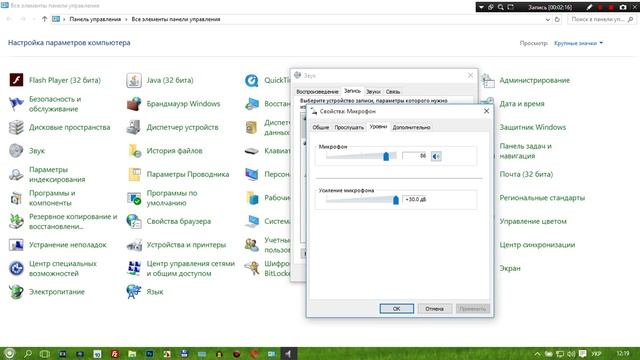This screenshot has height=360, width=640.
Task: Click the Отмена button
Action: (x=434, y=309)
